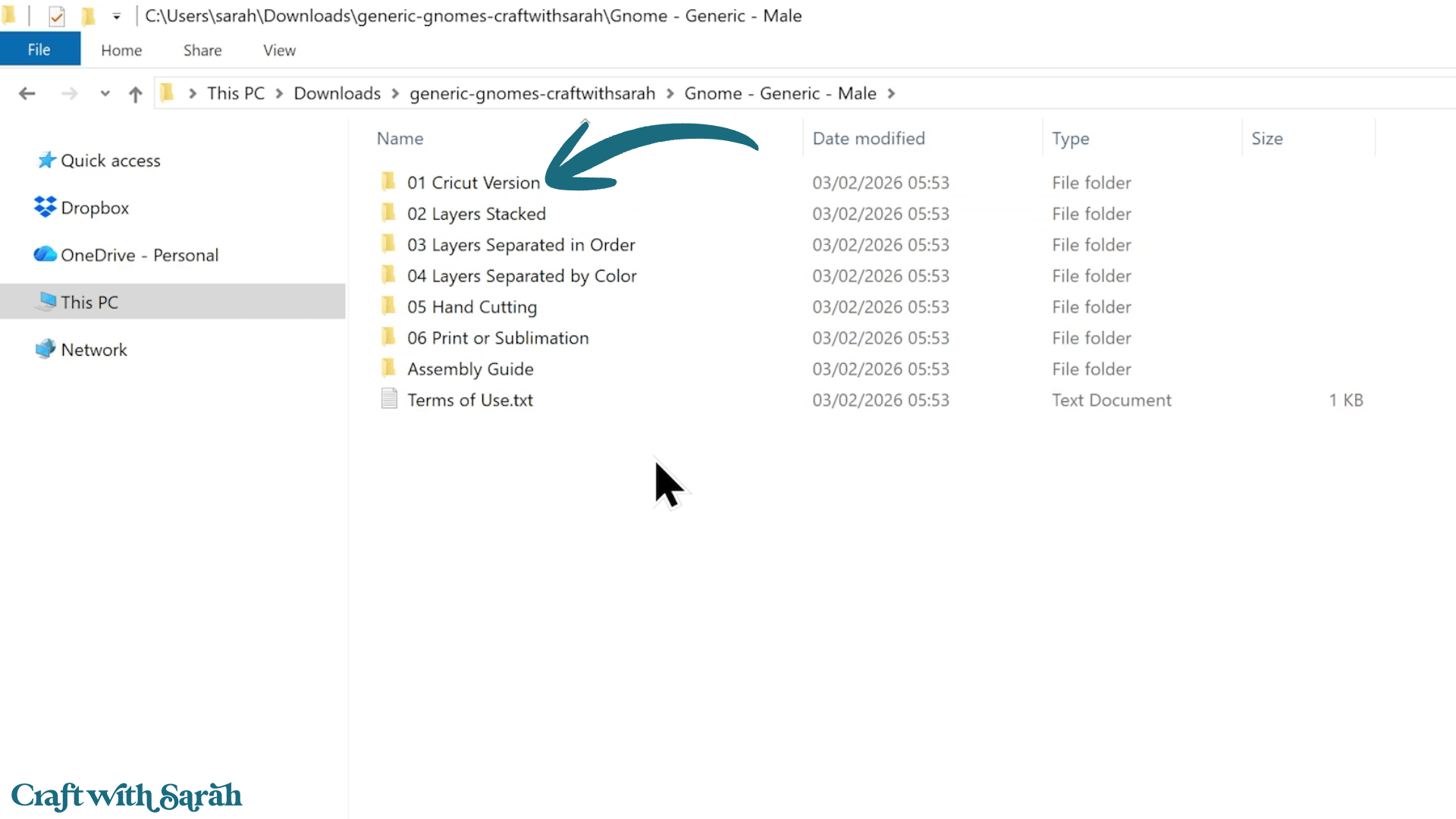
Task: Click folder icon of 05 Hand Cutting
Action: [x=388, y=306]
